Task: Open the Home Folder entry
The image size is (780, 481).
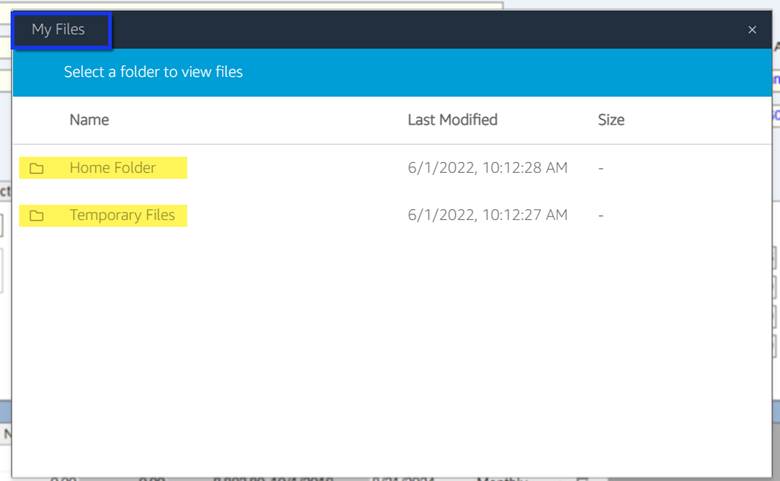Action: coord(112,168)
